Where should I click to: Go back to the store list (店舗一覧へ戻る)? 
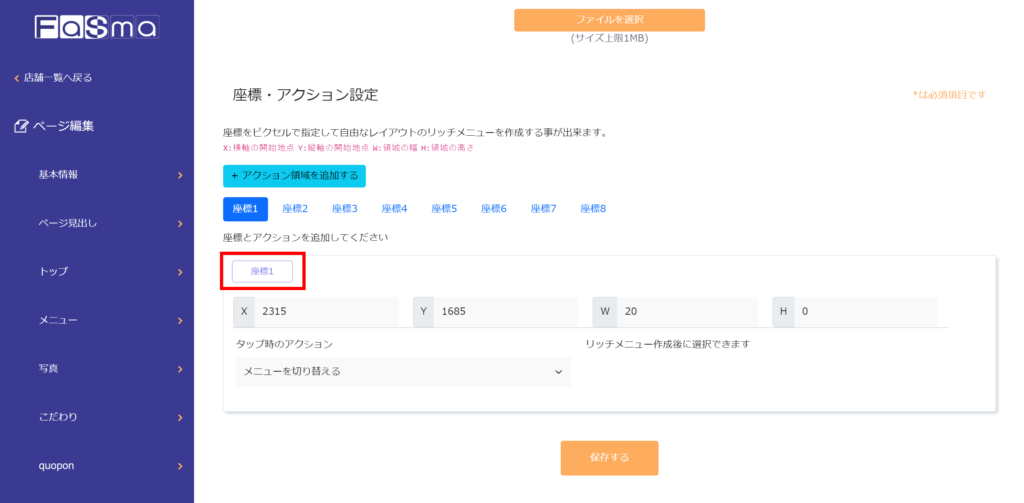point(55,78)
